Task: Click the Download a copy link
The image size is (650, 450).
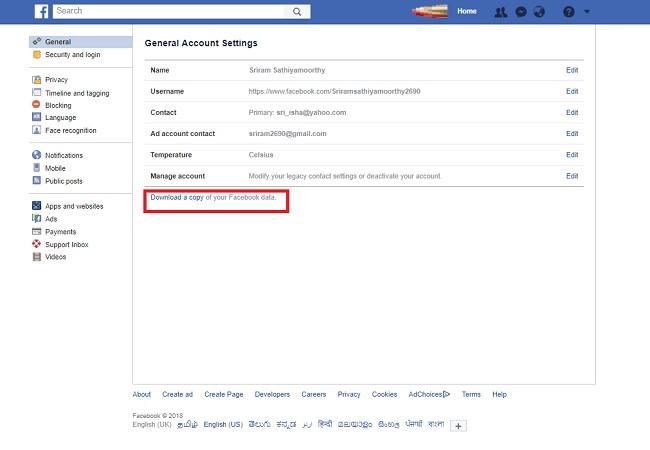Action: [x=176, y=198]
